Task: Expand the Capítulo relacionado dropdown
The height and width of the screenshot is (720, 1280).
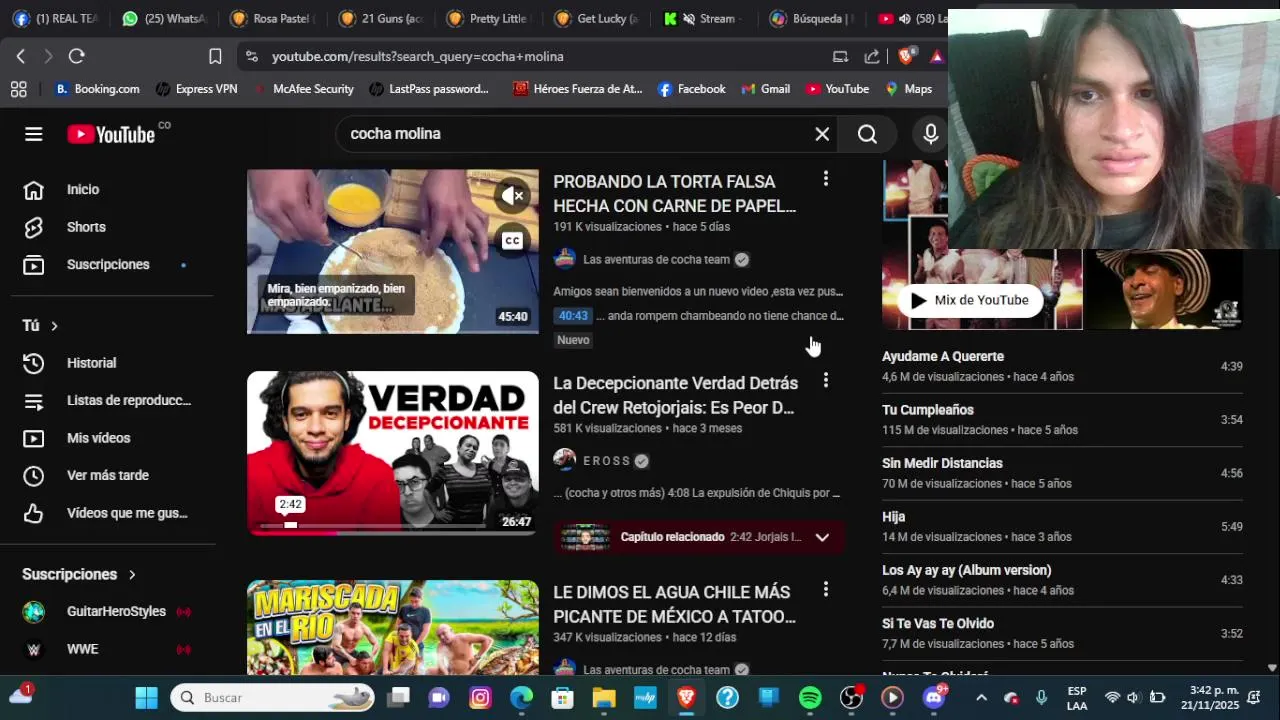Action: click(822, 537)
